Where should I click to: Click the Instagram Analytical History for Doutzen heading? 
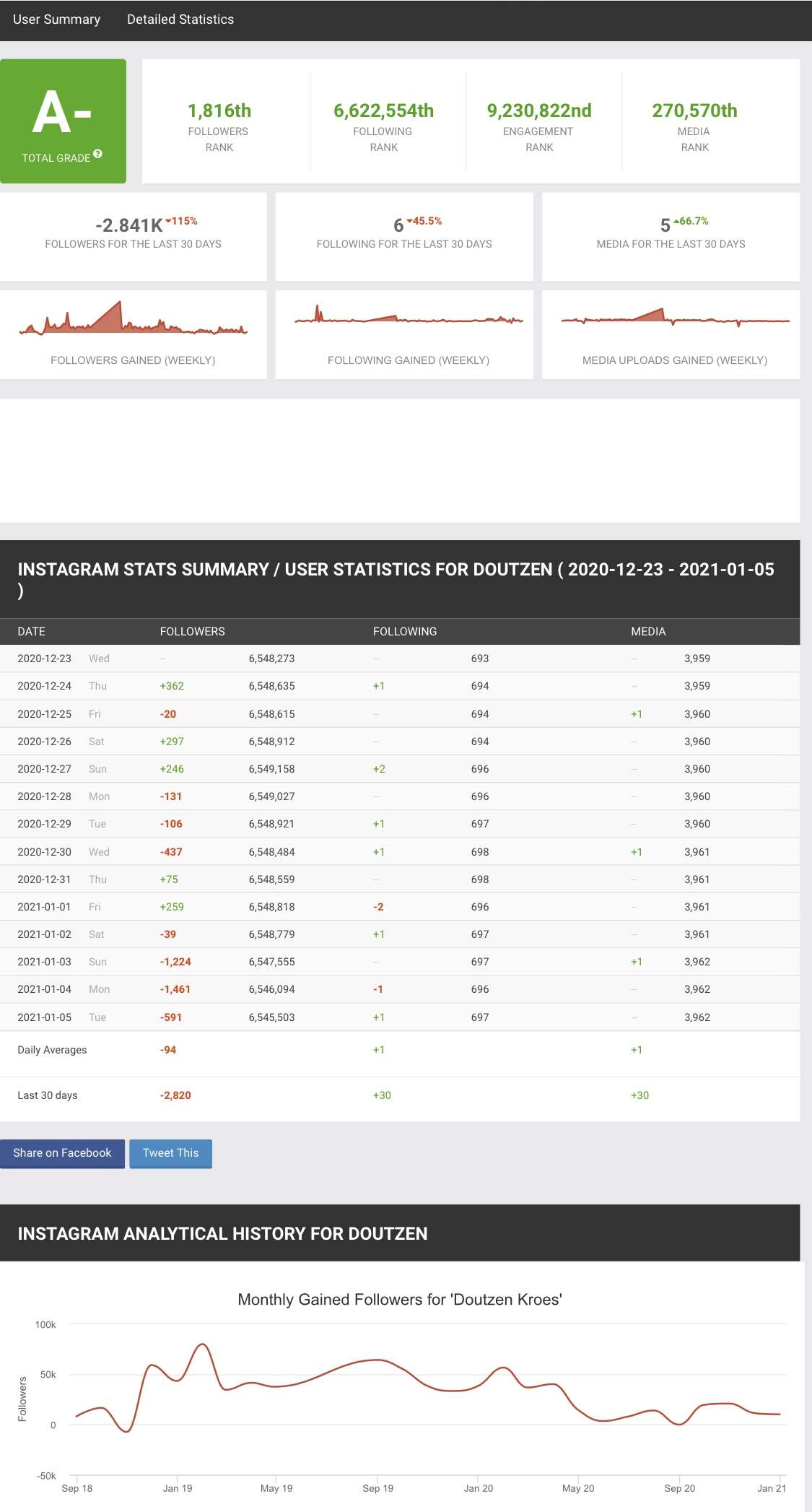[x=222, y=1233]
